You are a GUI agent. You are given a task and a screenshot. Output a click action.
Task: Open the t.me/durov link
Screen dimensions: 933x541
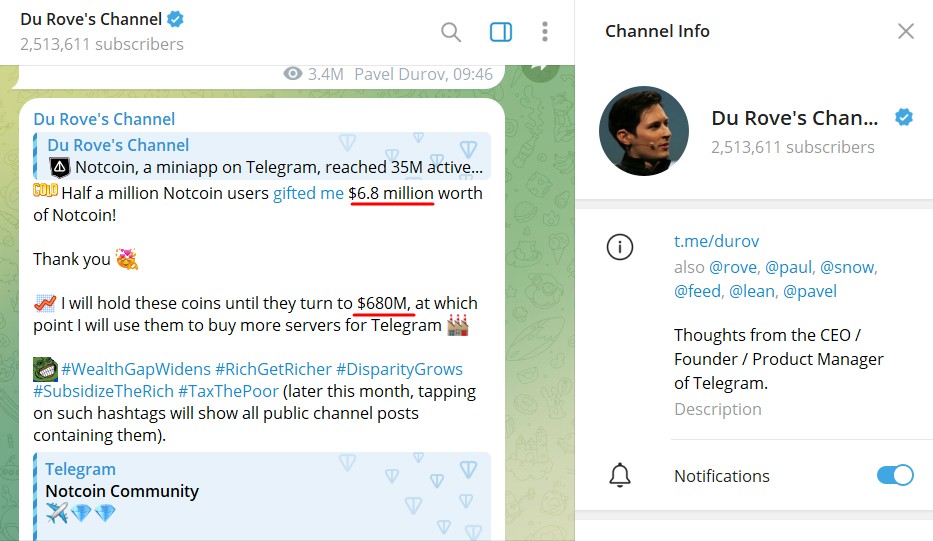pos(716,242)
